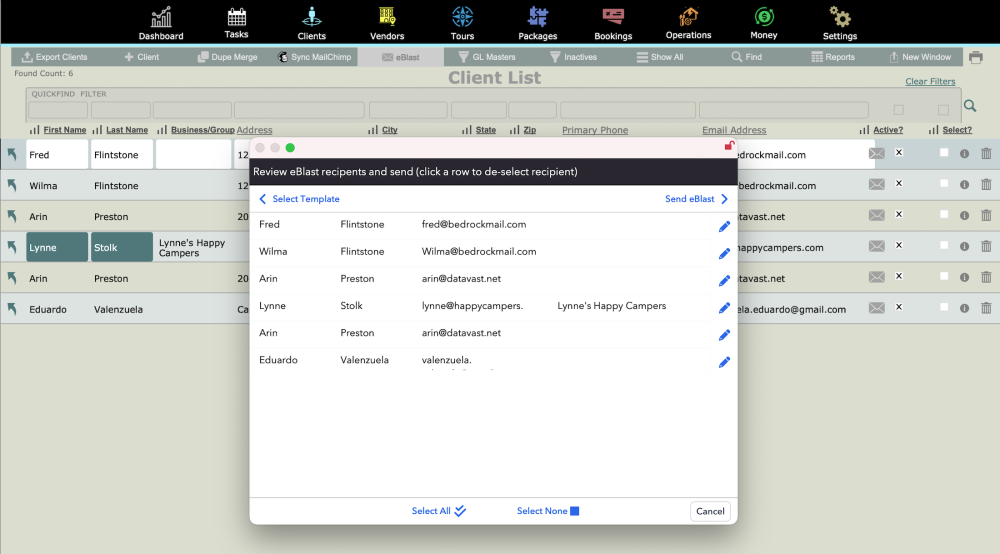De-select the Arin arin@datavast.net row above Lynne
The width and height of the screenshot is (1000, 554).
pos(480,279)
